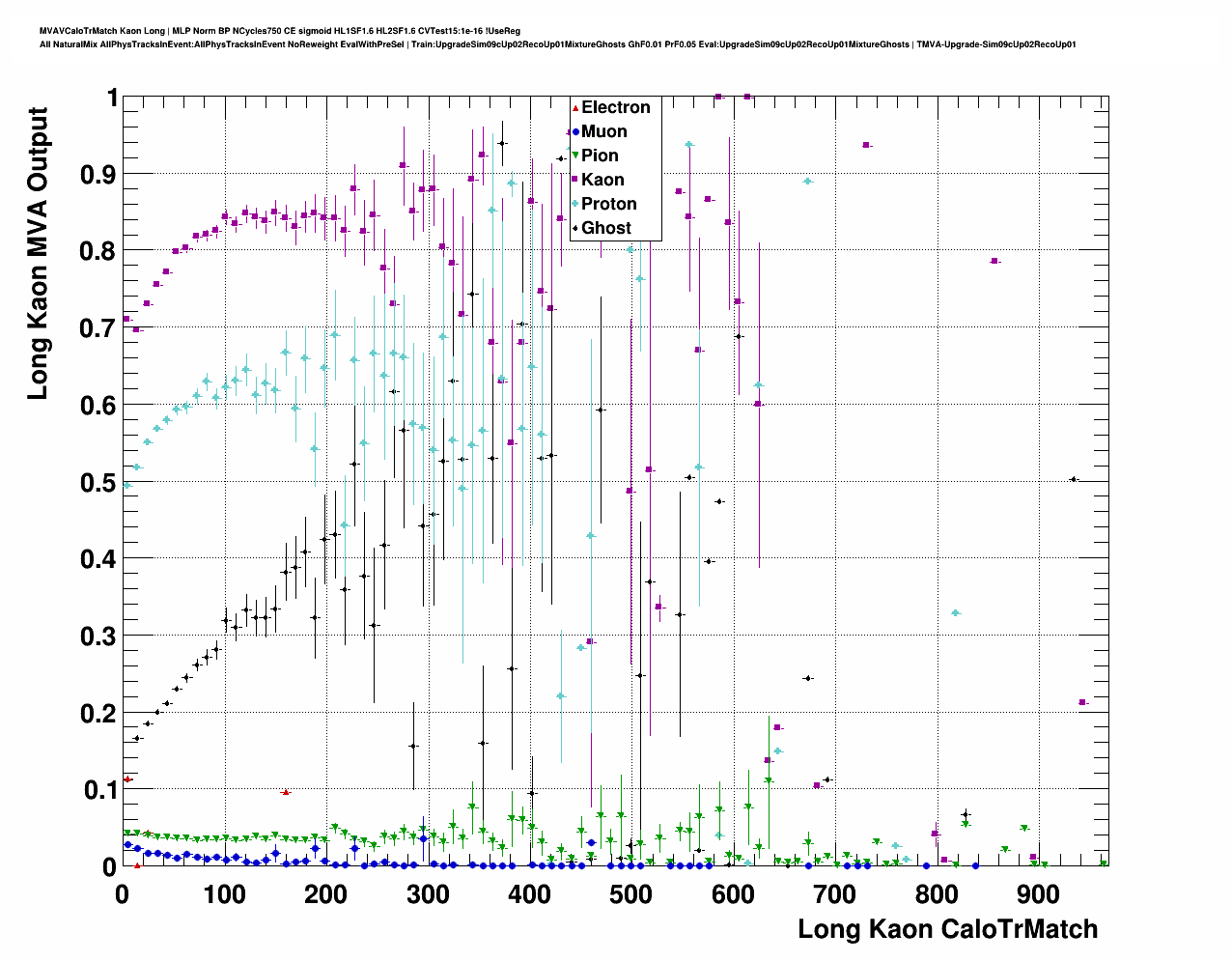Click the red Electron triangle marker in legend
This screenshot has height=962, width=1232.
pos(575,107)
